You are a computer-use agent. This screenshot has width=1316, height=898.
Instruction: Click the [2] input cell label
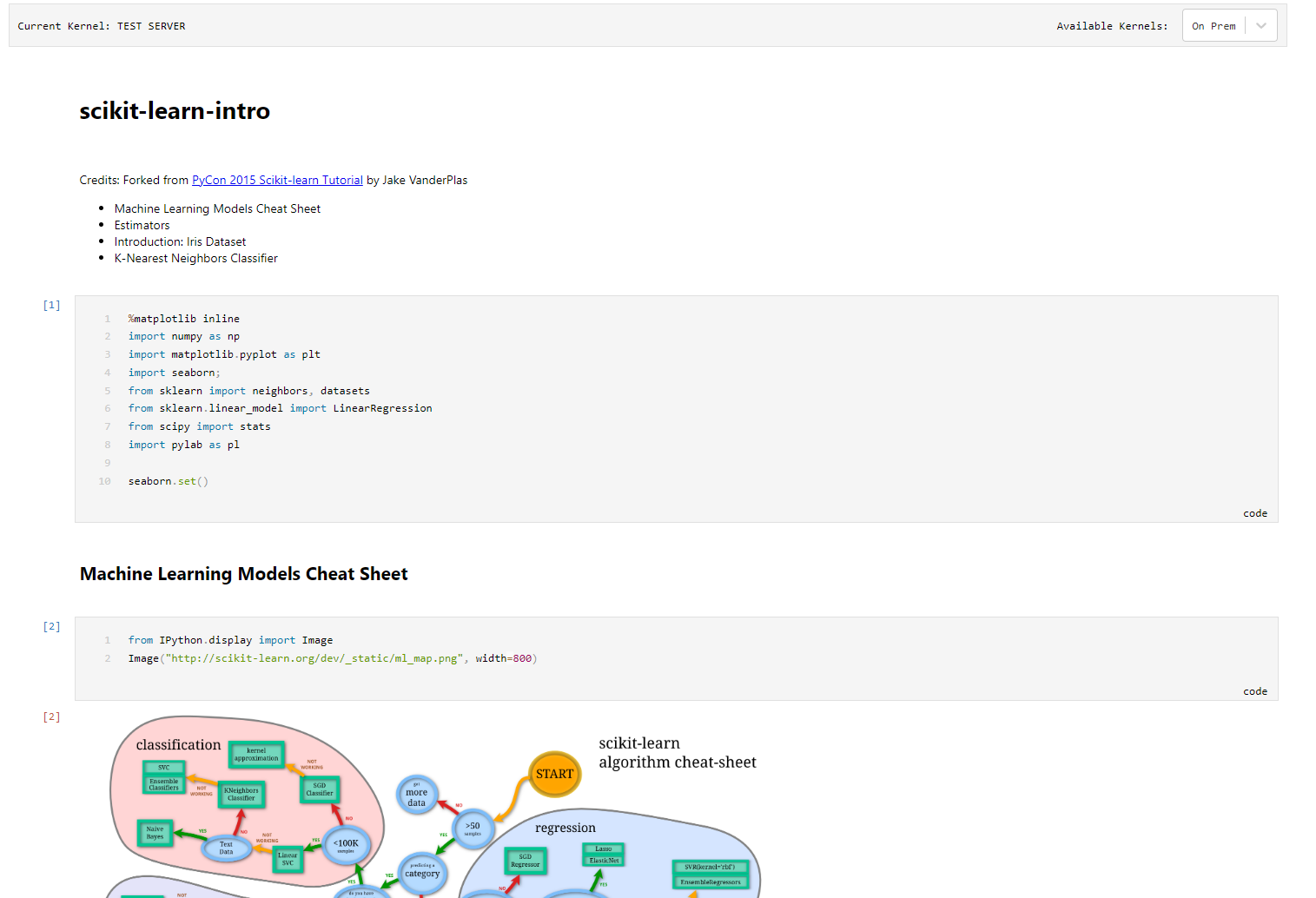tap(52, 626)
